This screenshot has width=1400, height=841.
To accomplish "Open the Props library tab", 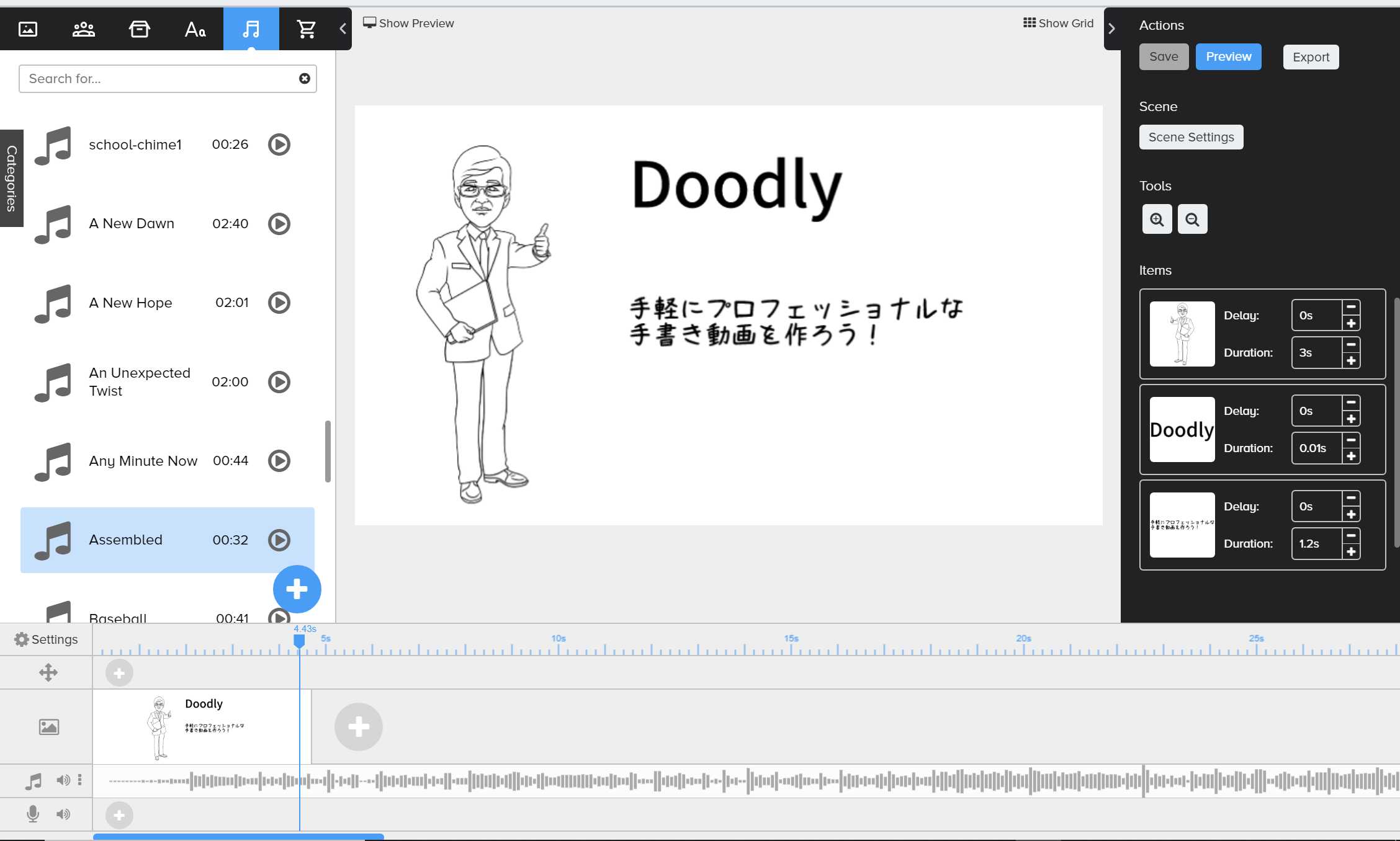I will [139, 29].
